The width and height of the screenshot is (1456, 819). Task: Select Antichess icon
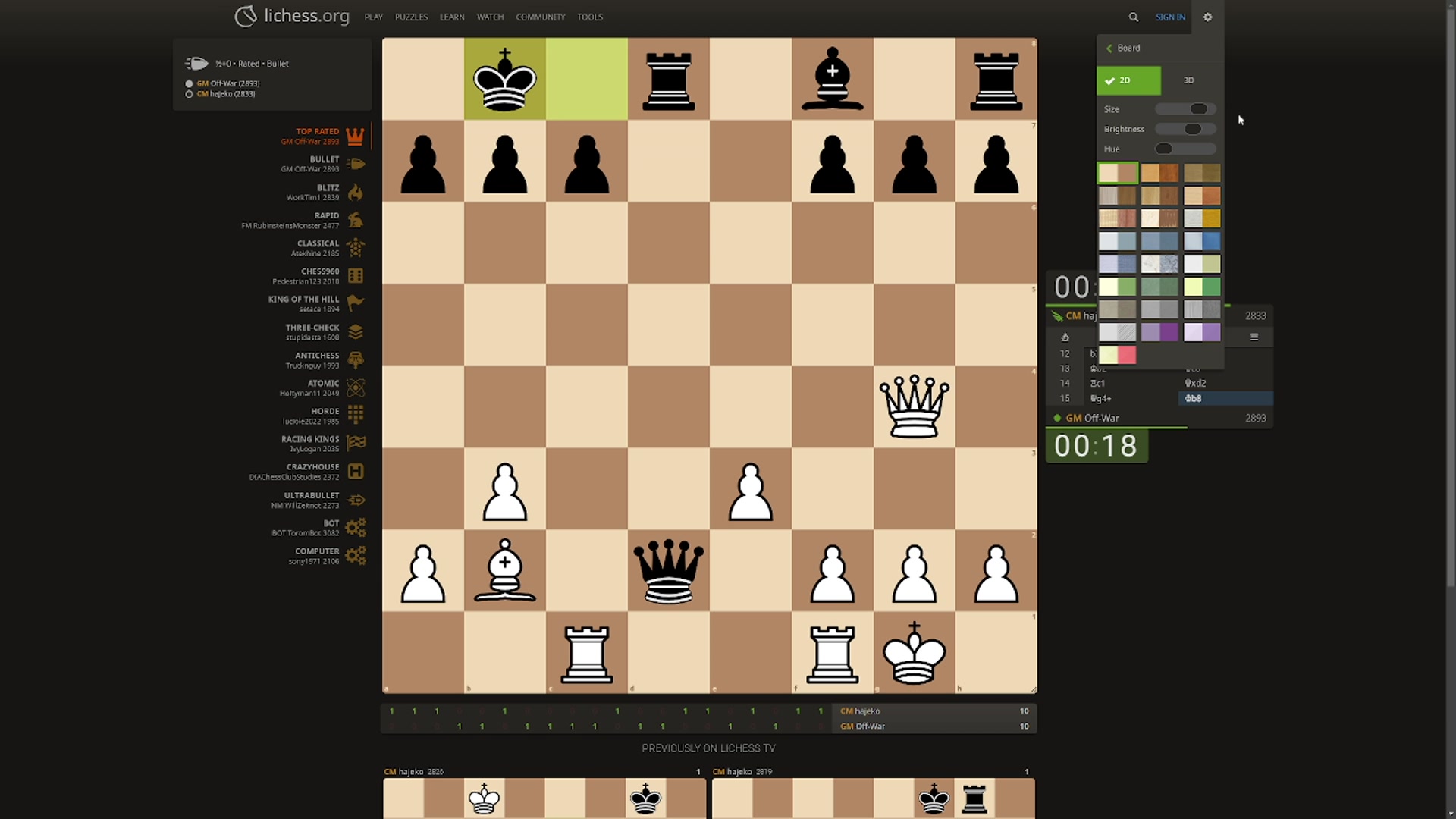click(355, 360)
